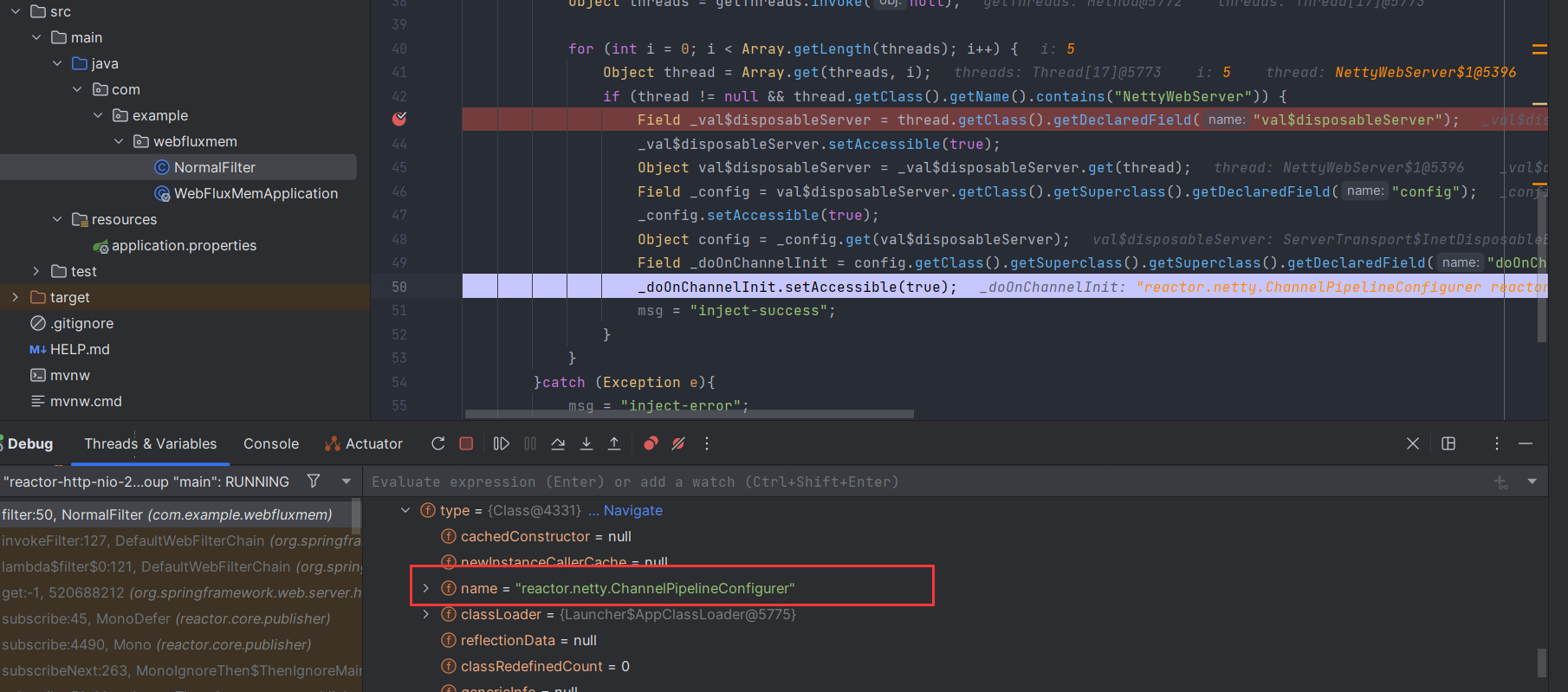Click the setAccessible call on line 50
This screenshot has height=692, width=1568.
point(840,287)
